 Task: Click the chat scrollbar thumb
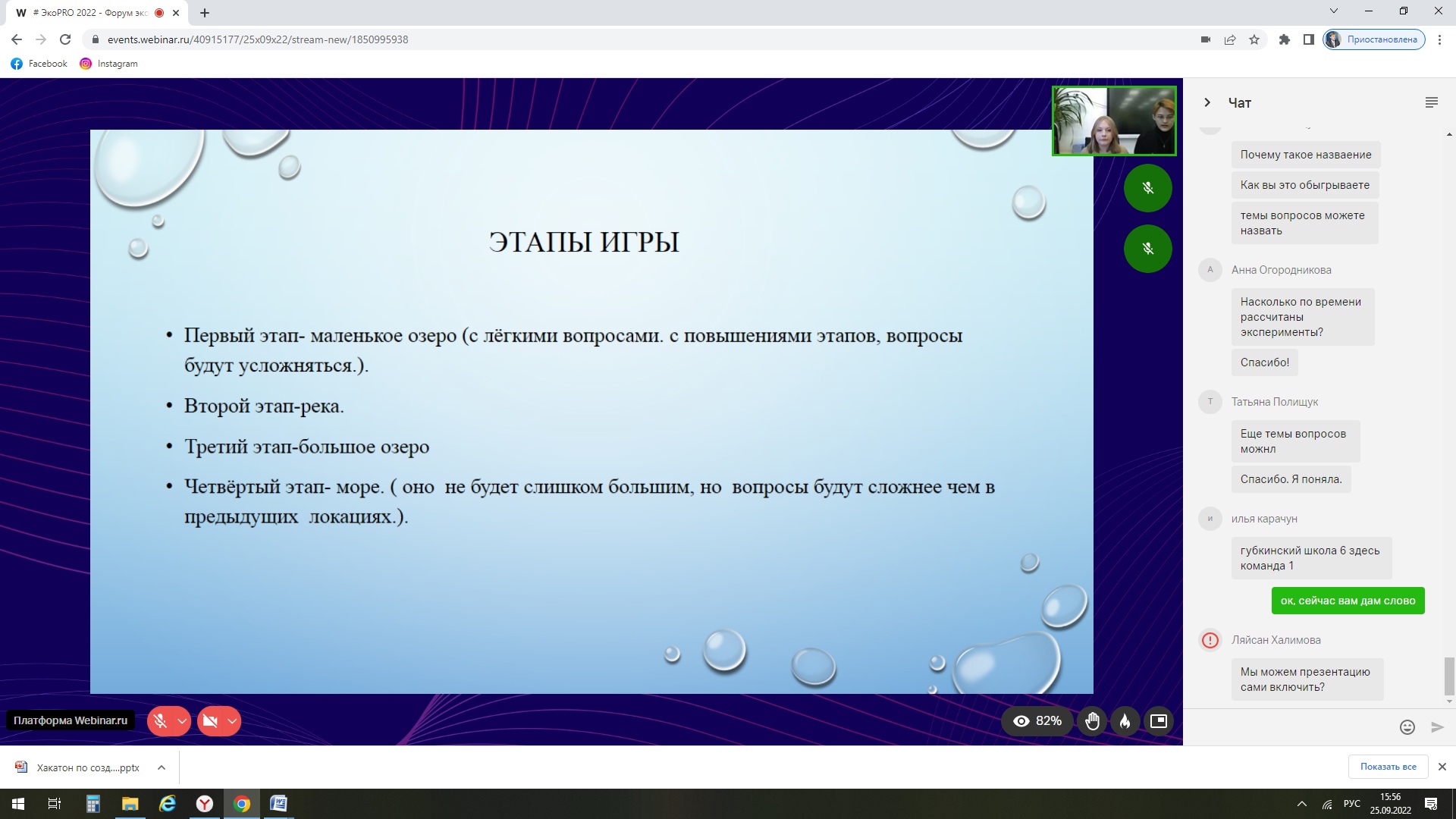pos(1449,676)
